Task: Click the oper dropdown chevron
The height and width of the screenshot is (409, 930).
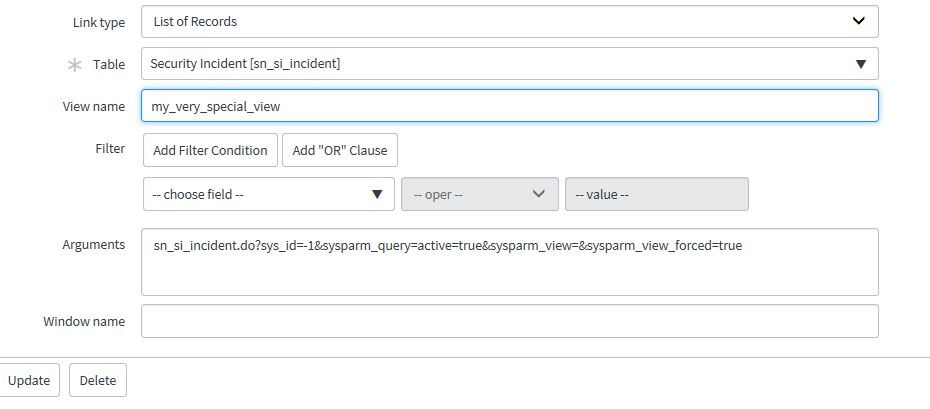Action: (x=539, y=194)
